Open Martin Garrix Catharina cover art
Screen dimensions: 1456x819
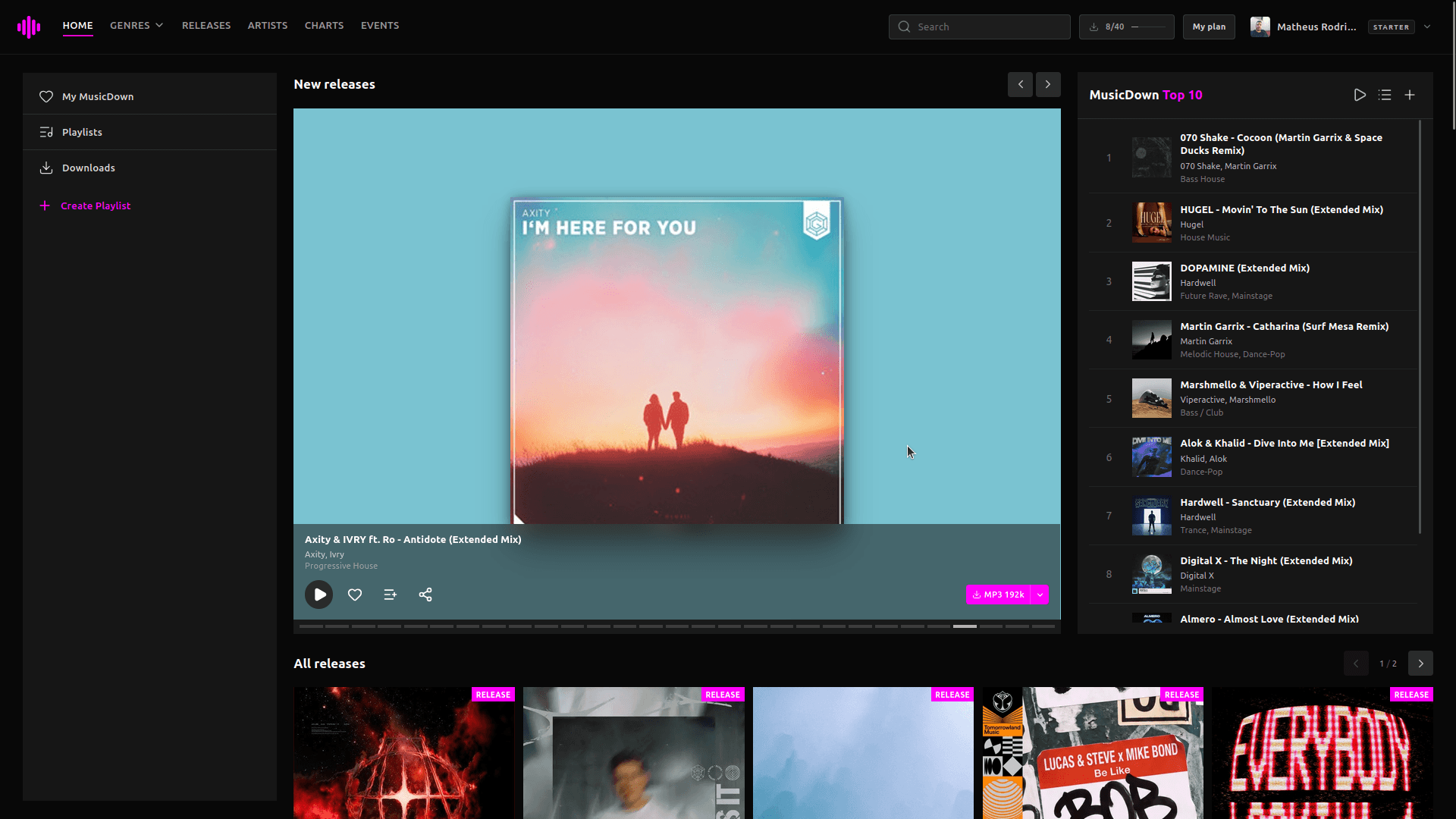pyautogui.click(x=1151, y=340)
